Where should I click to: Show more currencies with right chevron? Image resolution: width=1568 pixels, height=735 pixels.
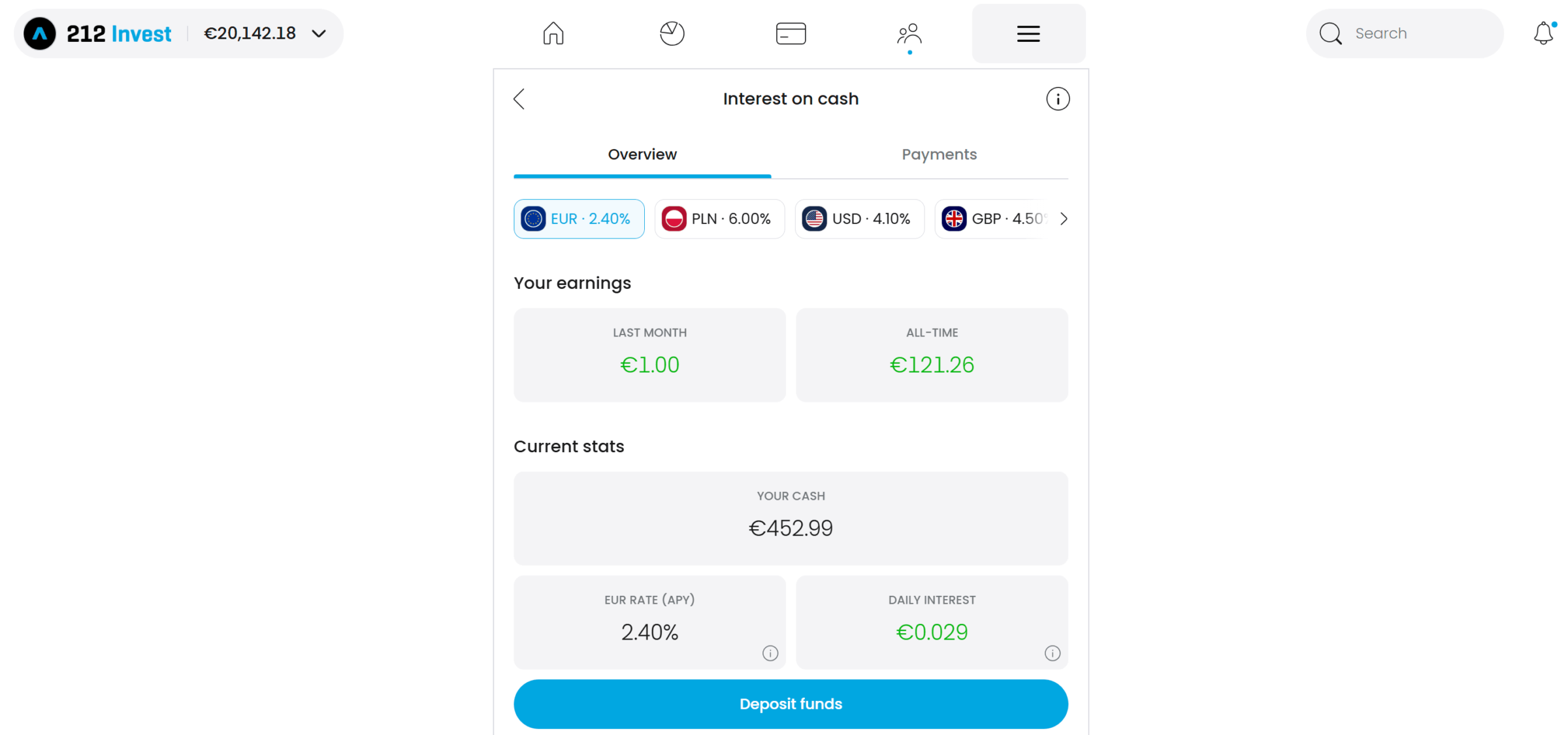[x=1063, y=219]
